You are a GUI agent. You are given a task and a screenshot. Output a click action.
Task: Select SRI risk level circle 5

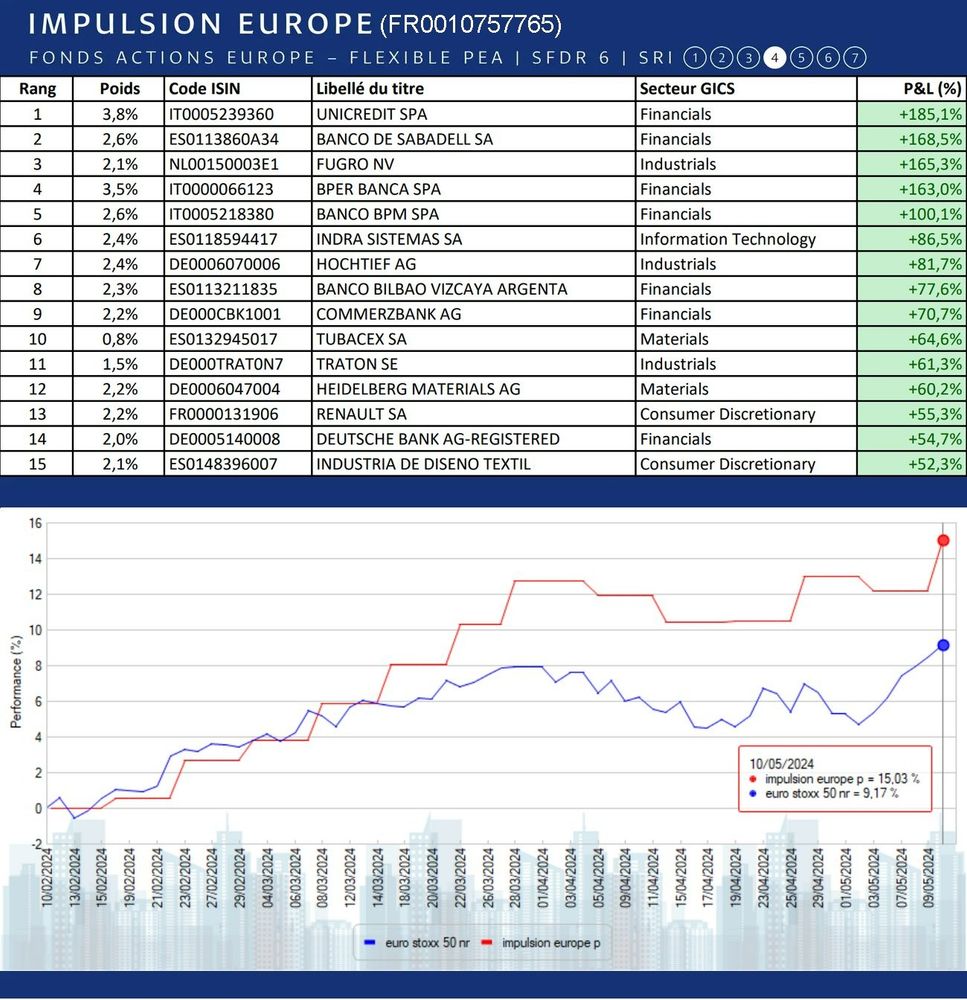coord(801,58)
